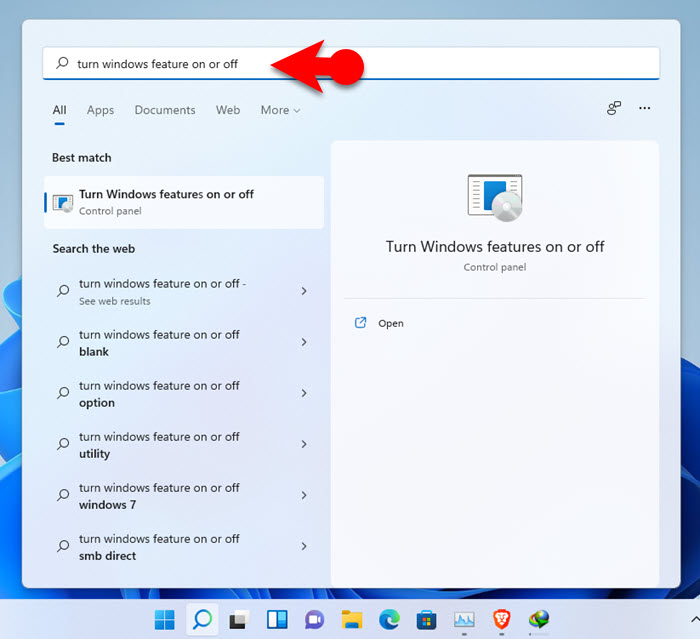The width and height of the screenshot is (700, 639).
Task: Click the search box magnifier icon
Action: pyautogui.click(x=62, y=63)
